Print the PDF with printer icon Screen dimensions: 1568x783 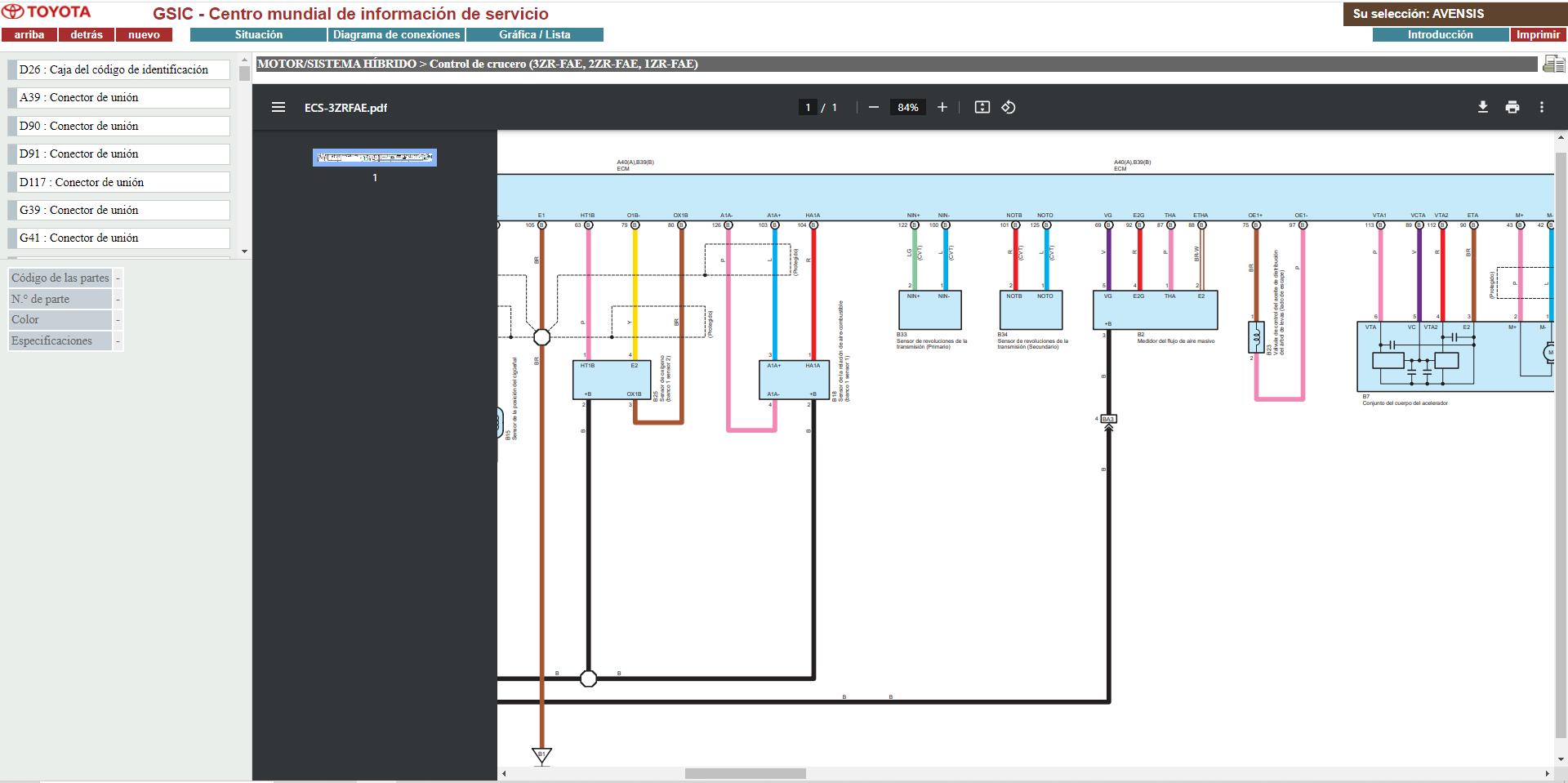pos(1512,107)
